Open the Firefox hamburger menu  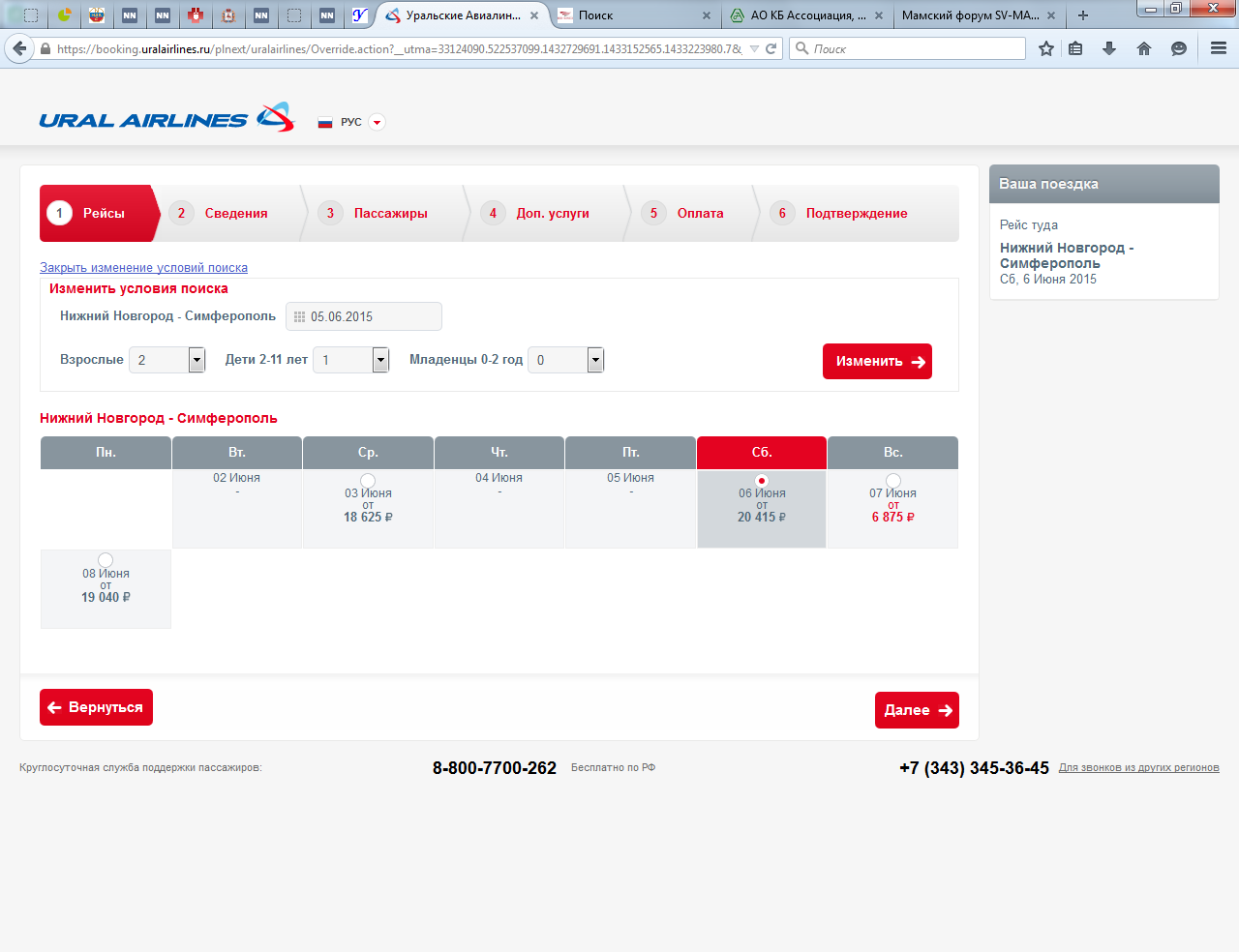tap(1219, 48)
